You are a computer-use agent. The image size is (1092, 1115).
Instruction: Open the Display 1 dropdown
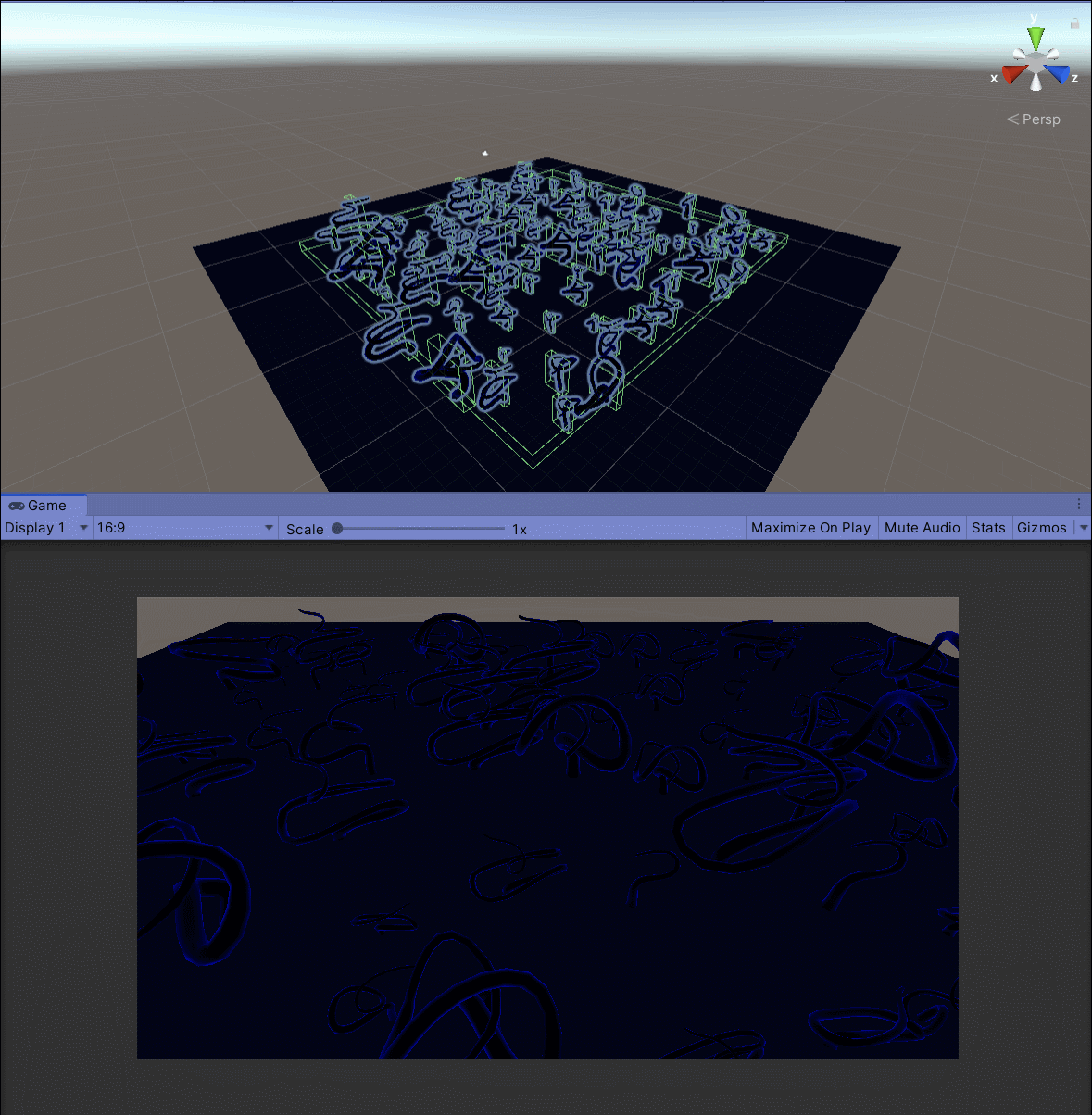tap(46, 528)
